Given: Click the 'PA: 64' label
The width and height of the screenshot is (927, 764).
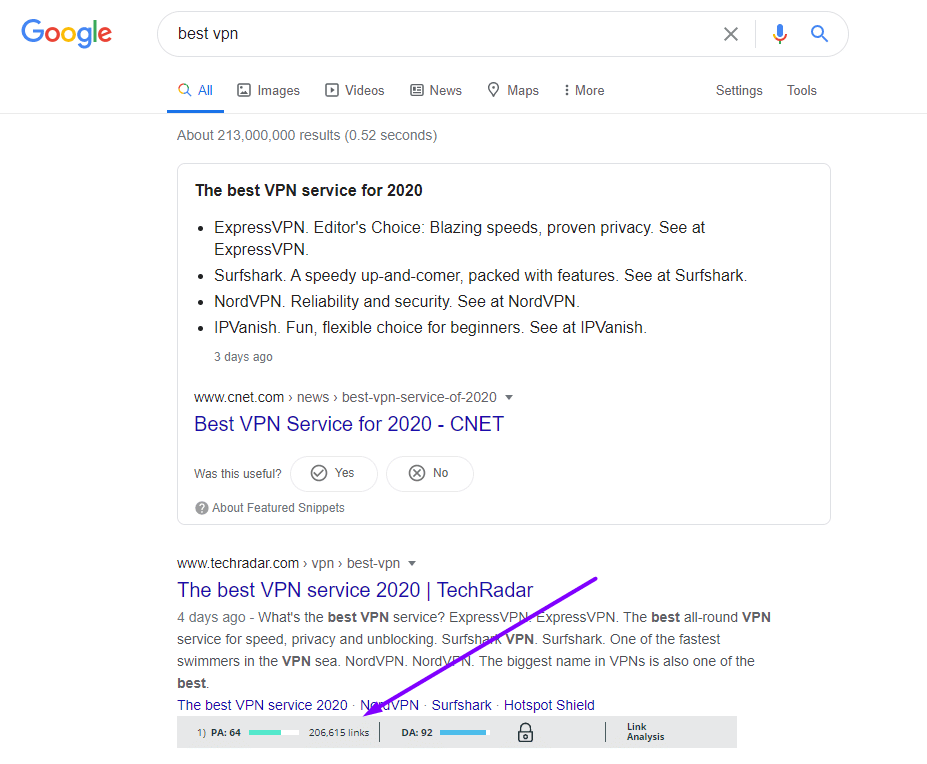Looking at the screenshot, I should point(226,733).
